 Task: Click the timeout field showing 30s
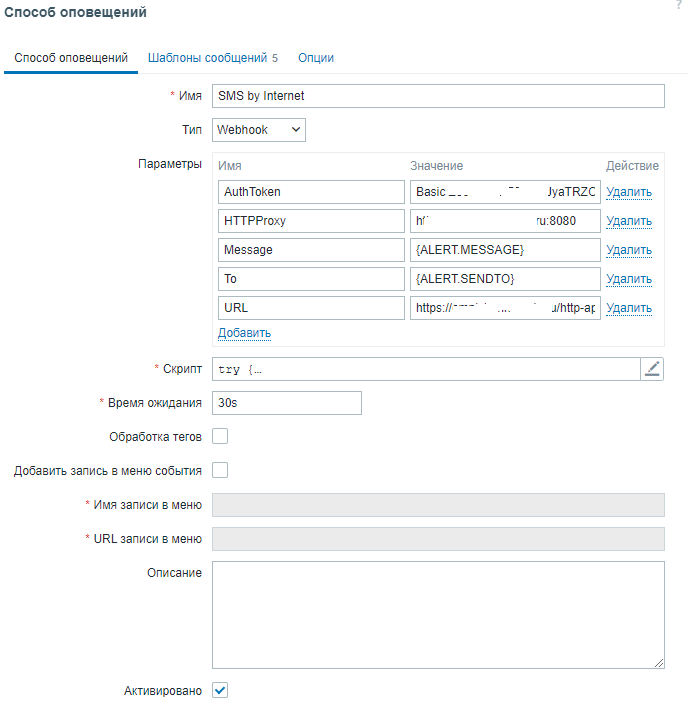tap(286, 403)
